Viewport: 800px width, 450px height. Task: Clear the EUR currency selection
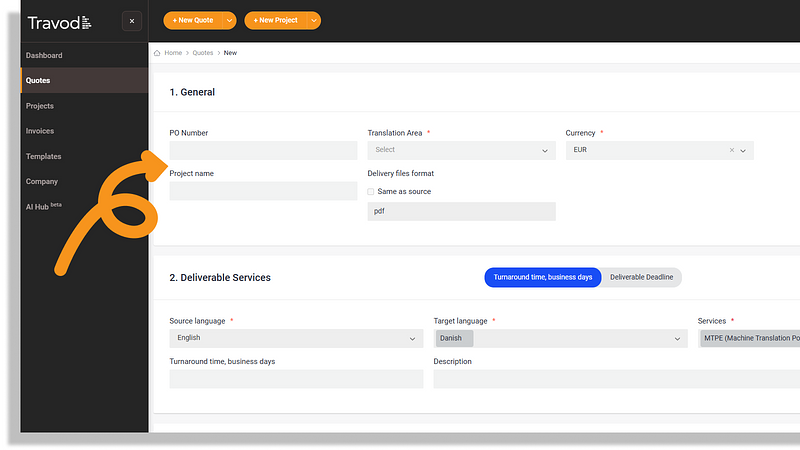(731, 150)
